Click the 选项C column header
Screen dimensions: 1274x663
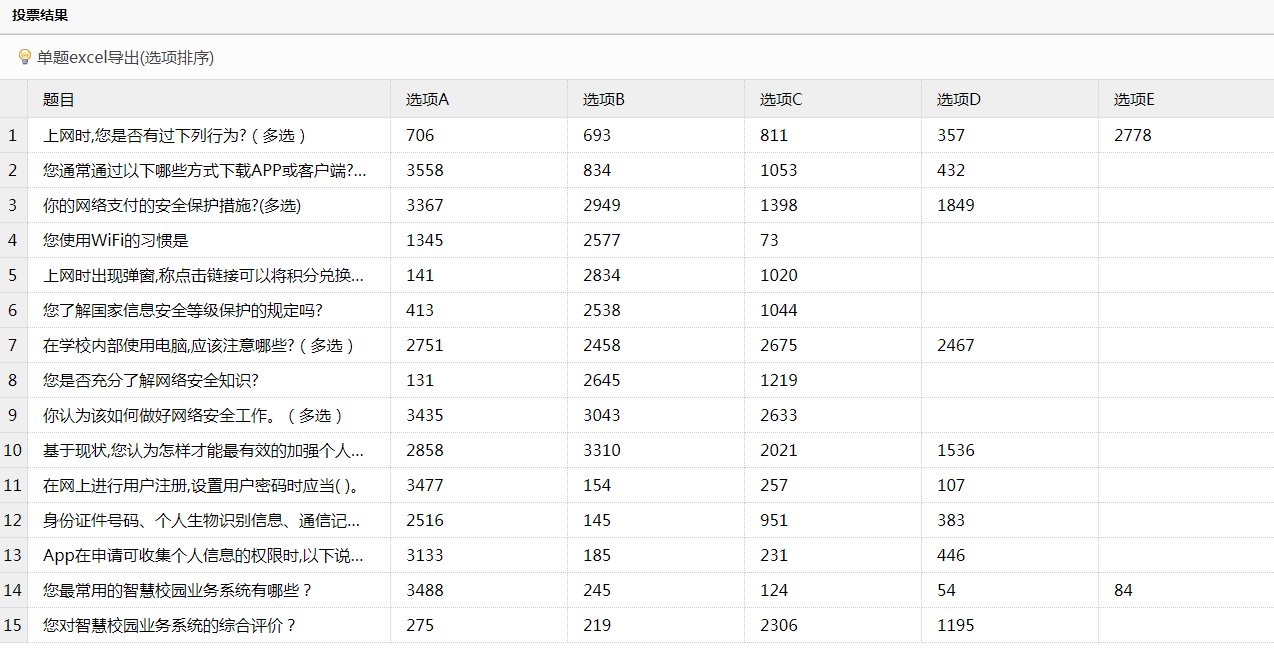(781, 100)
